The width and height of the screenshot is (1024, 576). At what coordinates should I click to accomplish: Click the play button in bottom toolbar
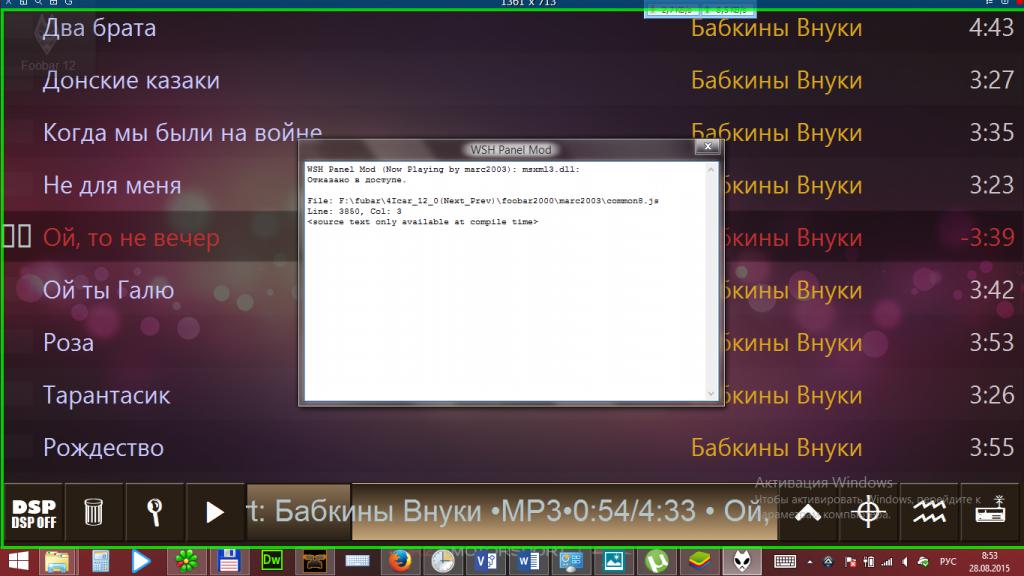[215, 513]
